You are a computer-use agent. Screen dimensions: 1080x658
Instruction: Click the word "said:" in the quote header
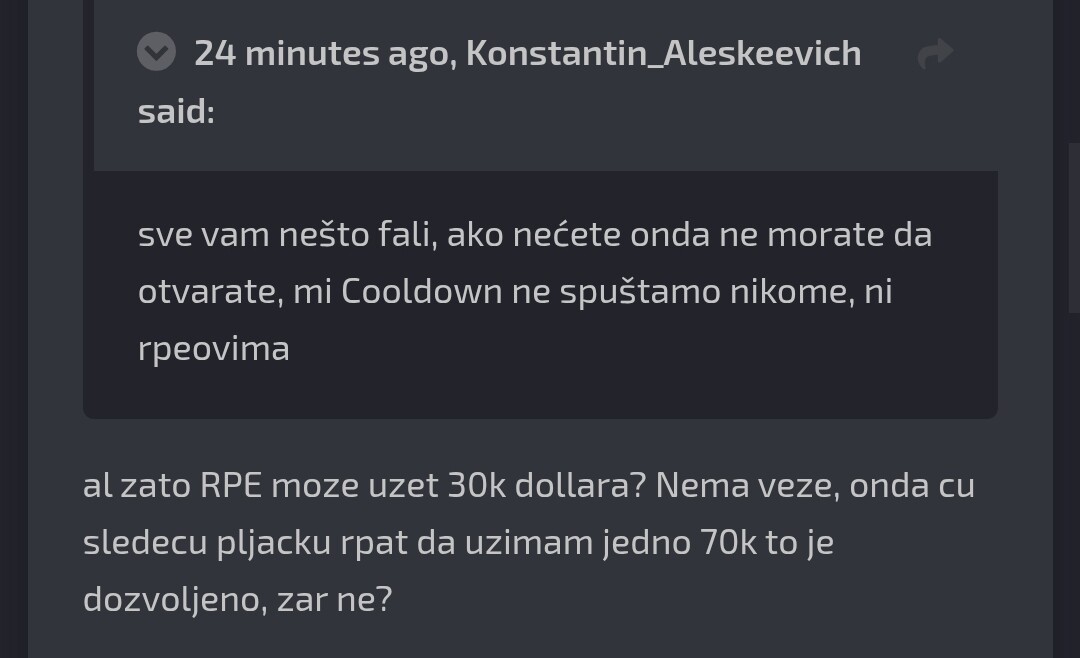click(176, 111)
